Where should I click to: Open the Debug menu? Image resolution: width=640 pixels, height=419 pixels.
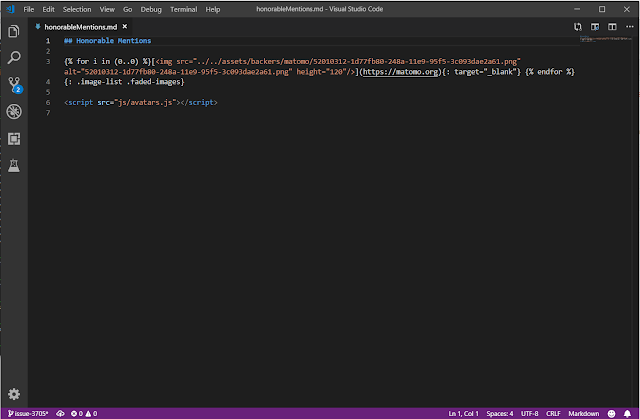pyautogui.click(x=151, y=9)
